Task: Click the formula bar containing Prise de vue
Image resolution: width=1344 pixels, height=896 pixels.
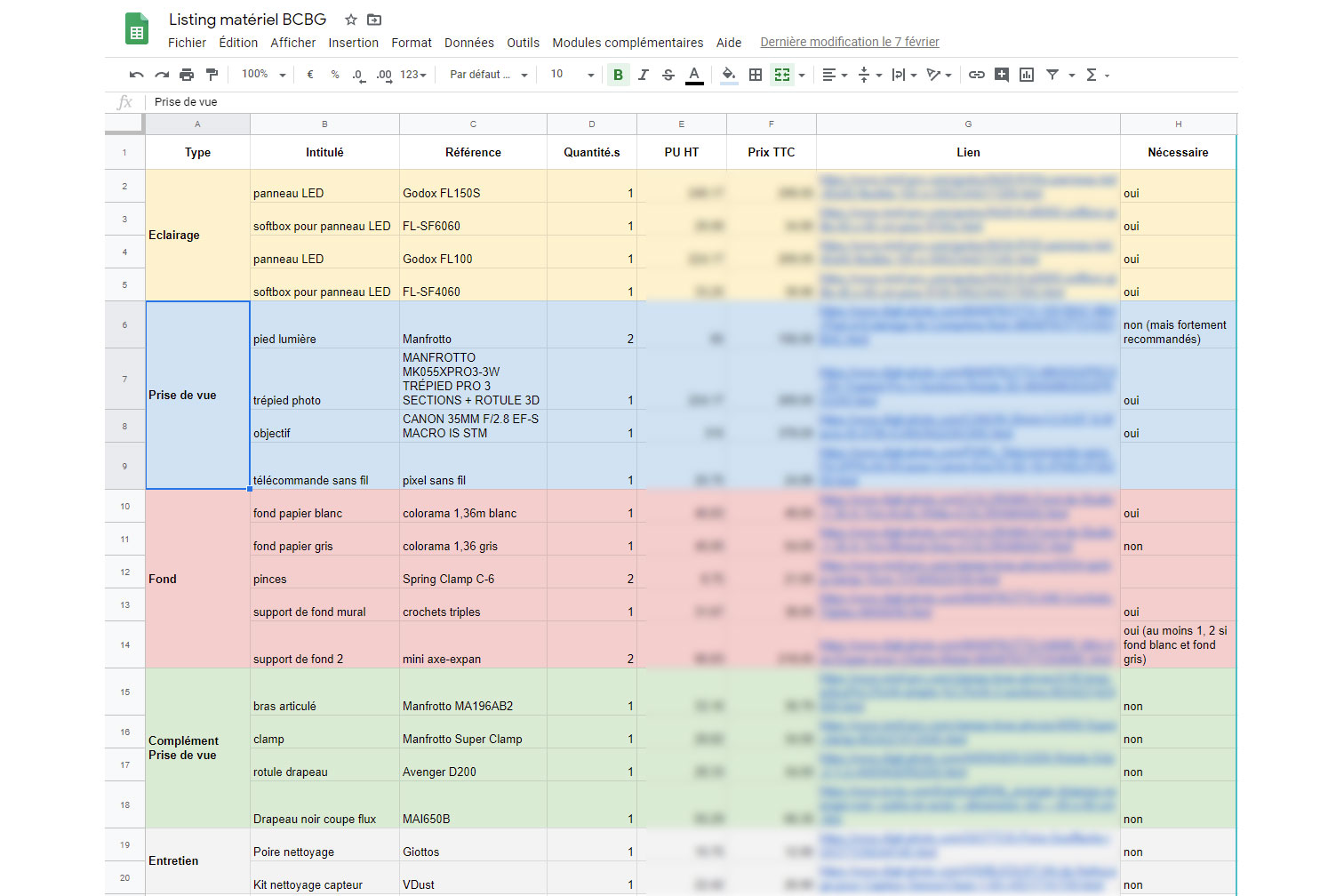Action: (x=693, y=102)
